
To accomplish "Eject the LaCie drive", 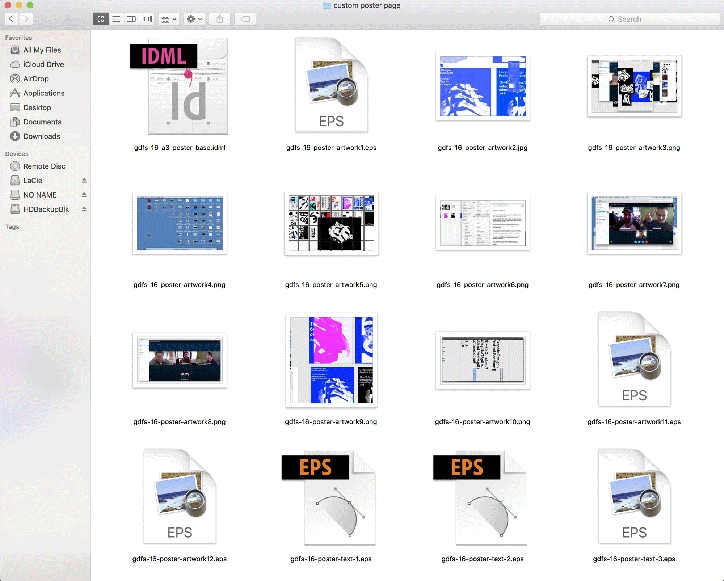I will click(84, 180).
